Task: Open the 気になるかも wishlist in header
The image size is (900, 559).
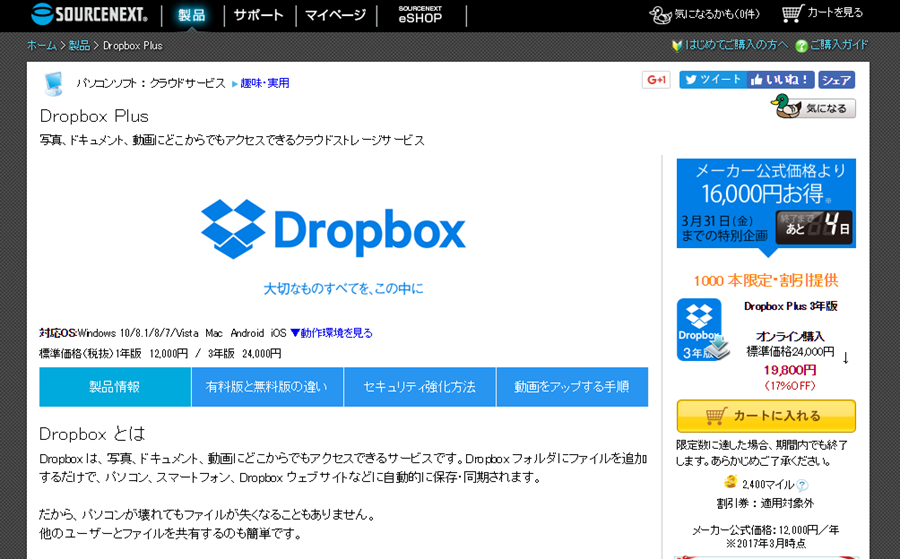Action: coord(704,14)
